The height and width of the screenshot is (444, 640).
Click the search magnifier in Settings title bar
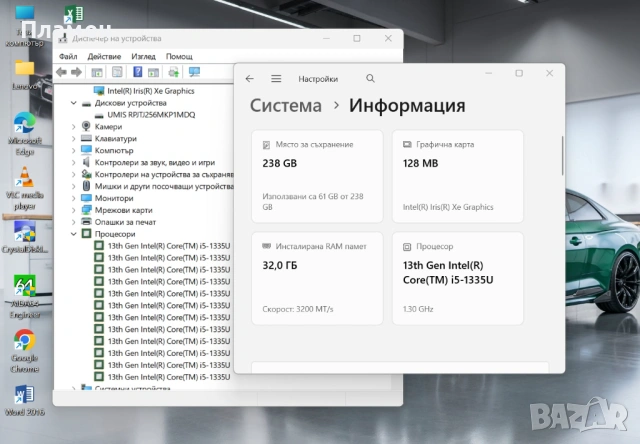[x=370, y=79]
